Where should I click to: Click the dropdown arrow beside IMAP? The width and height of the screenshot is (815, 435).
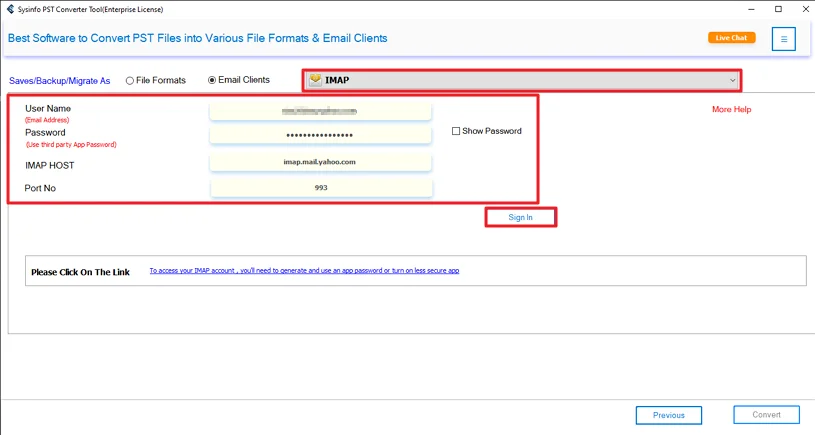tap(732, 81)
